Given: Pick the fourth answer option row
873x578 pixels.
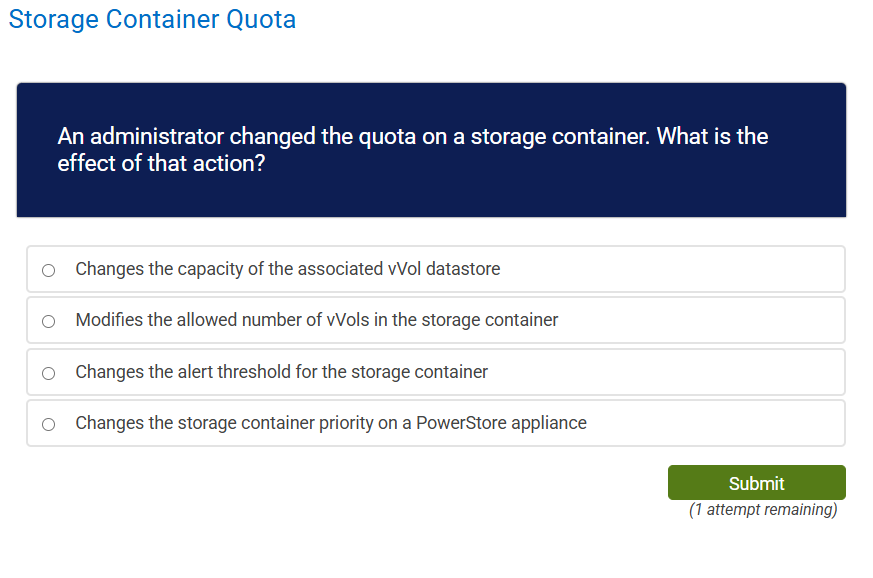Looking at the screenshot, I should (x=435, y=423).
